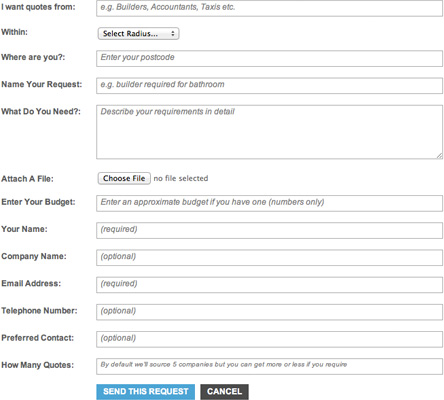Select the Name Your Request field
The width and height of the screenshot is (444, 400).
coord(269,86)
